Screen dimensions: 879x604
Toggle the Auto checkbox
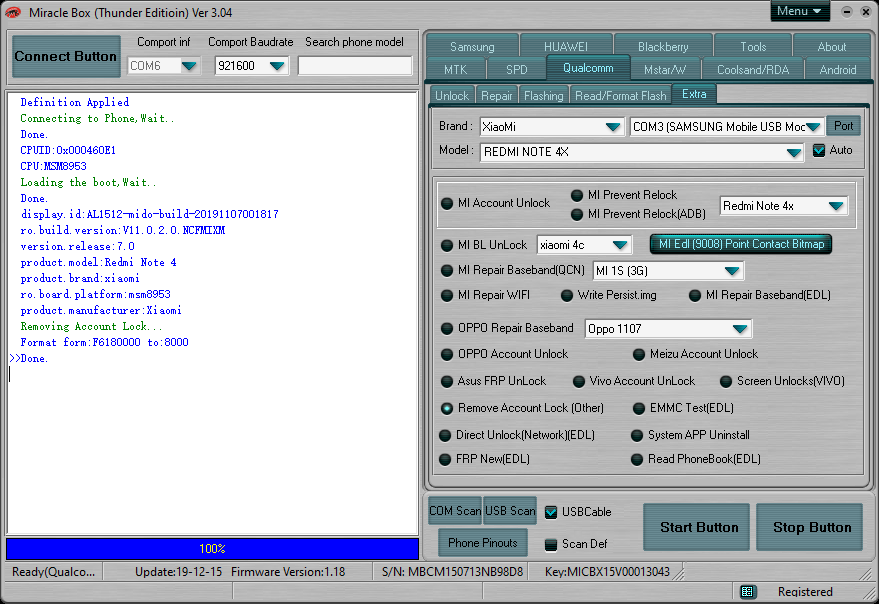[819, 150]
